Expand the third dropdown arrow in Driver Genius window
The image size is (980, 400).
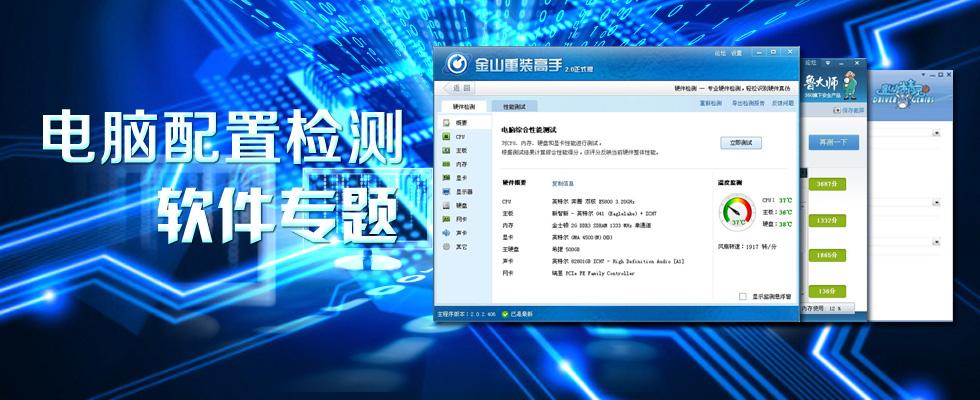pos(936,241)
